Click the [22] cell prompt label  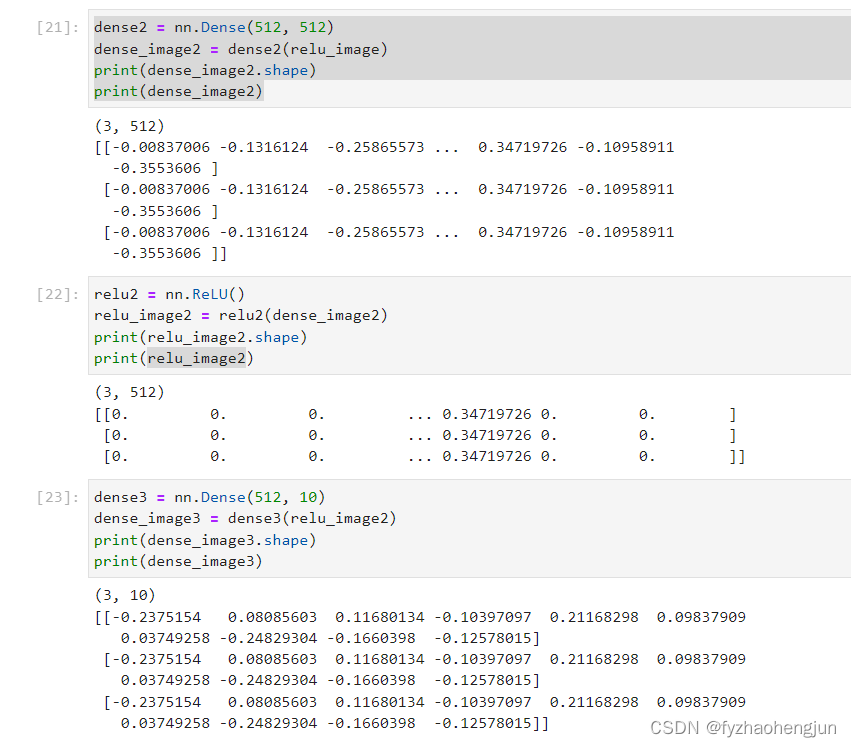[x=58, y=294]
